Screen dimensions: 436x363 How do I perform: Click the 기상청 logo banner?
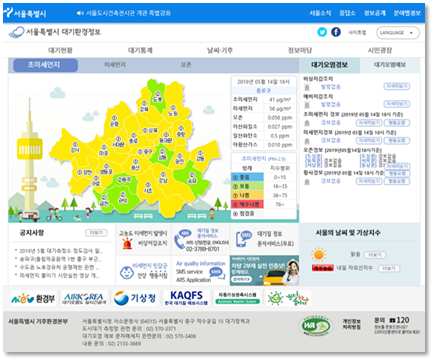tap(135, 298)
